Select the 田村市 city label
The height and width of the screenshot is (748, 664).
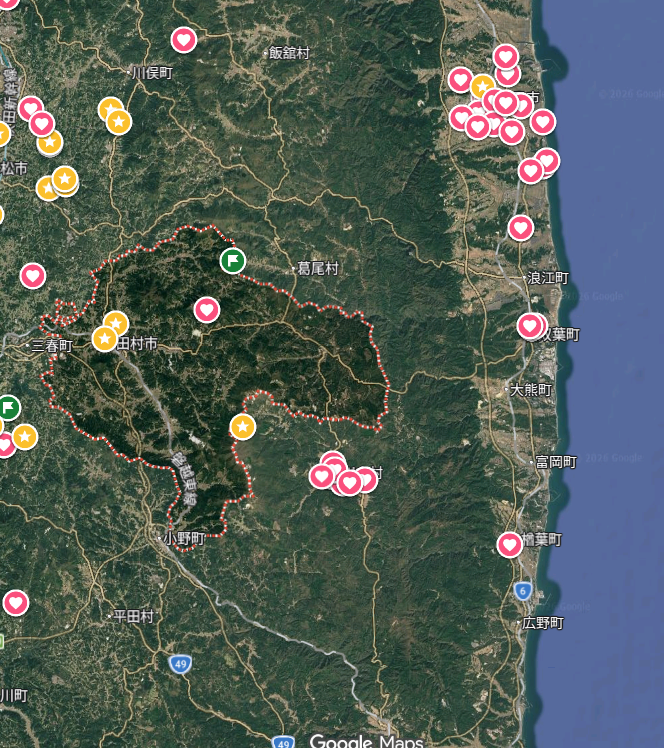137,343
